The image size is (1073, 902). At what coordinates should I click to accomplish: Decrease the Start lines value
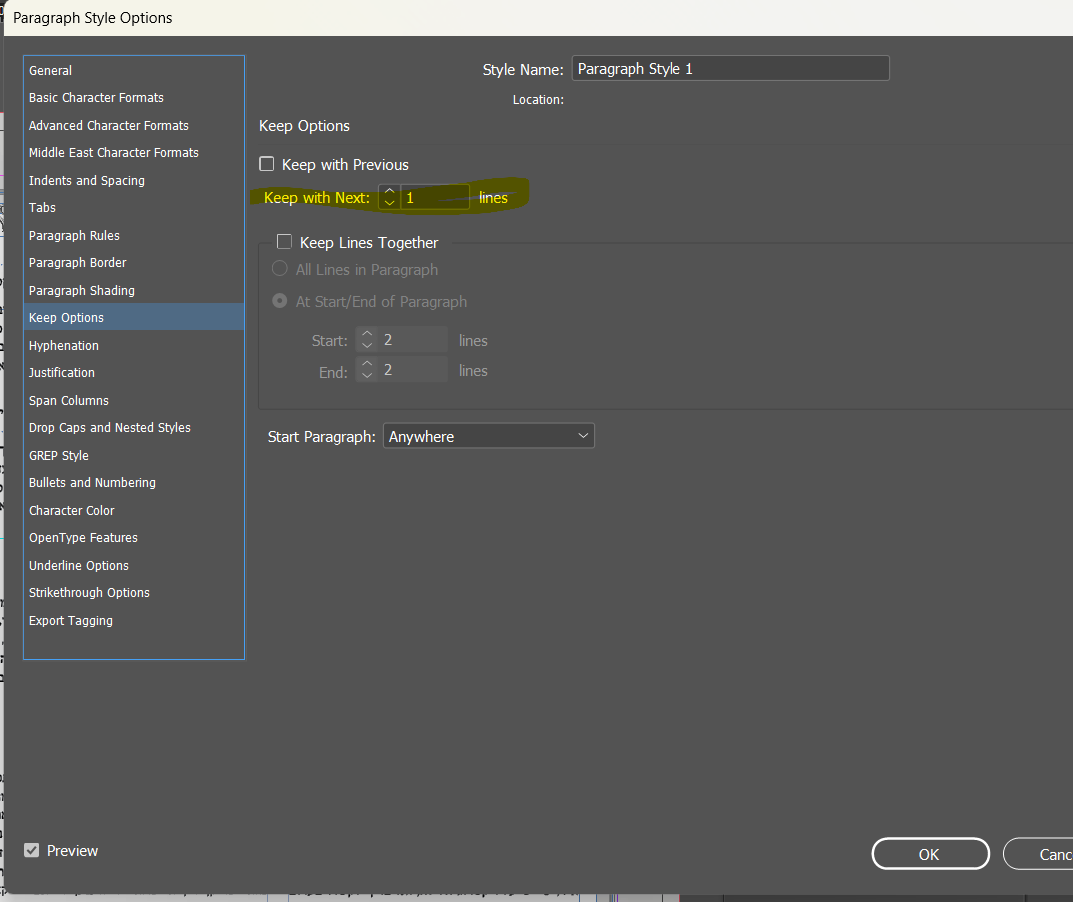point(367,346)
